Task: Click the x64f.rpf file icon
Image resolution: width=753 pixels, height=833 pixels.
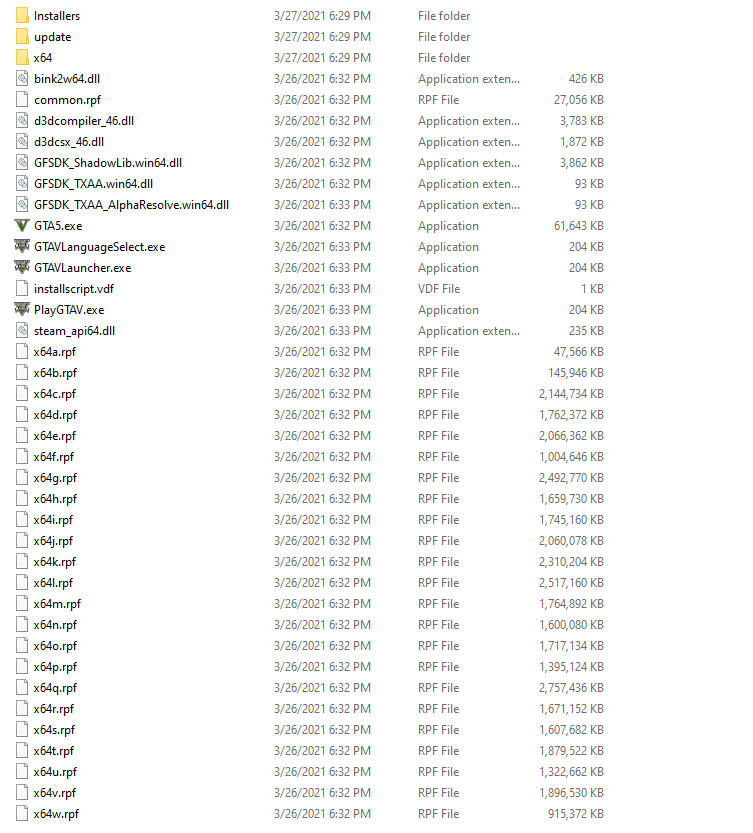Action: (x=22, y=456)
